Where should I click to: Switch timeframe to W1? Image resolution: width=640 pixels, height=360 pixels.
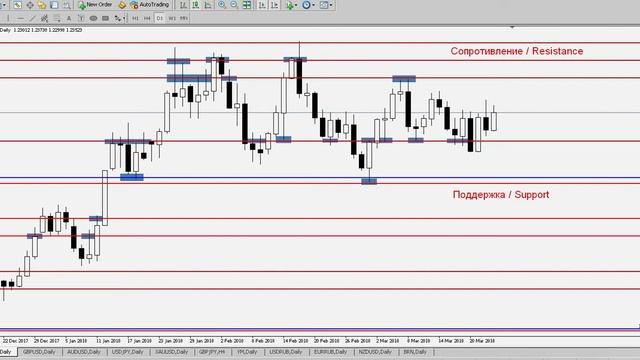click(172, 18)
